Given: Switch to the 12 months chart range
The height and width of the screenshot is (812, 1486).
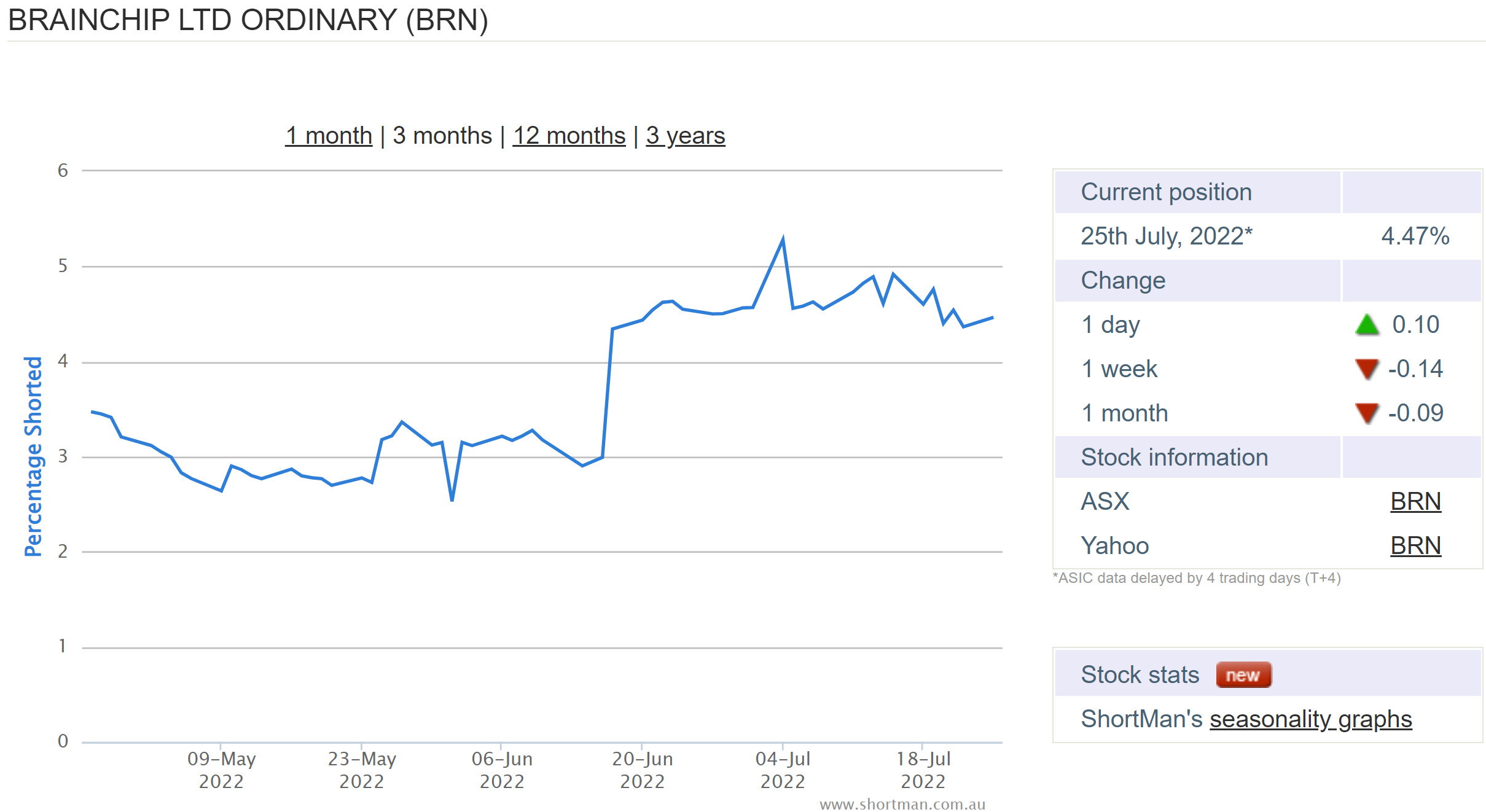Looking at the screenshot, I should pos(569,136).
